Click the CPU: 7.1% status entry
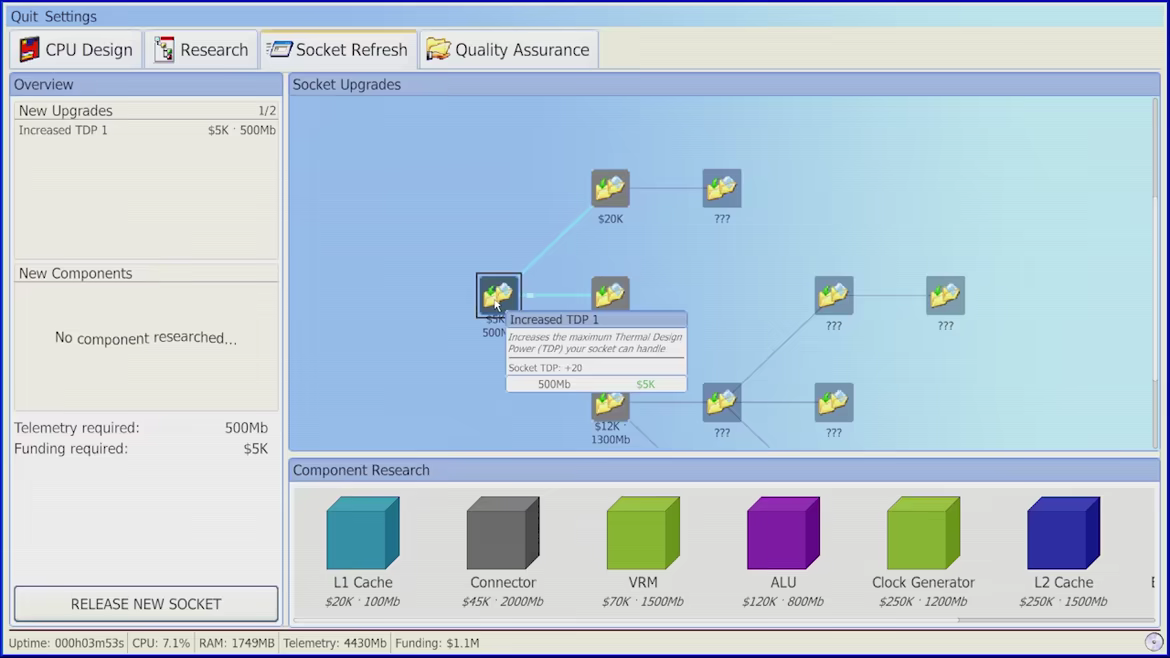The image size is (1170, 658). (x=161, y=642)
